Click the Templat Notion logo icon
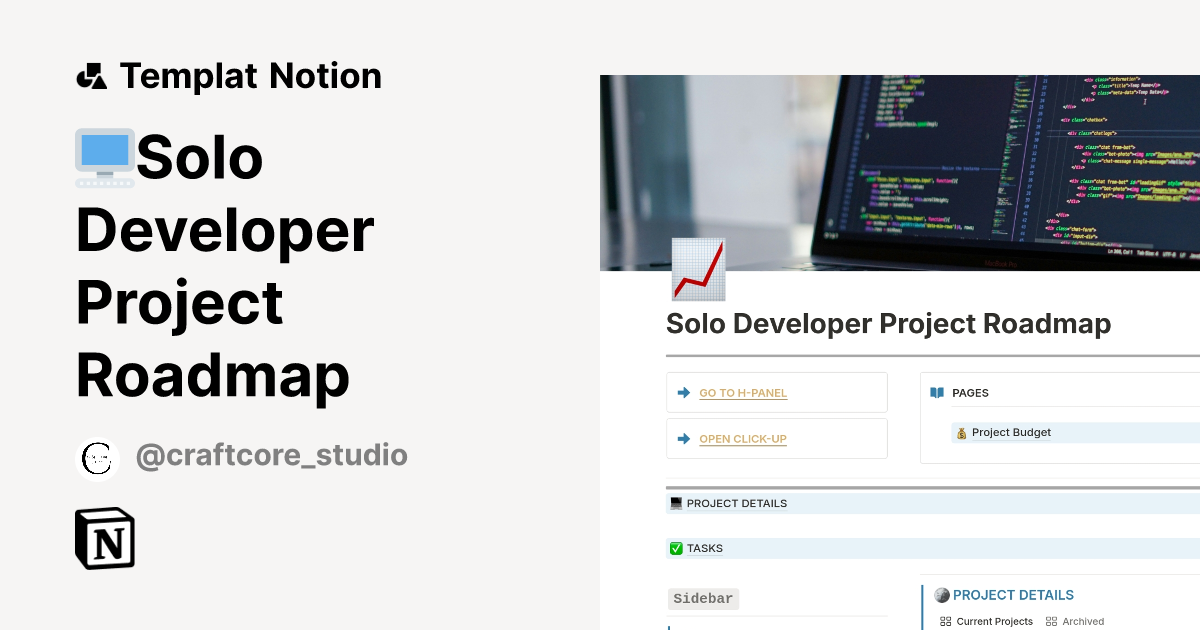The width and height of the screenshot is (1200, 630). click(x=91, y=75)
